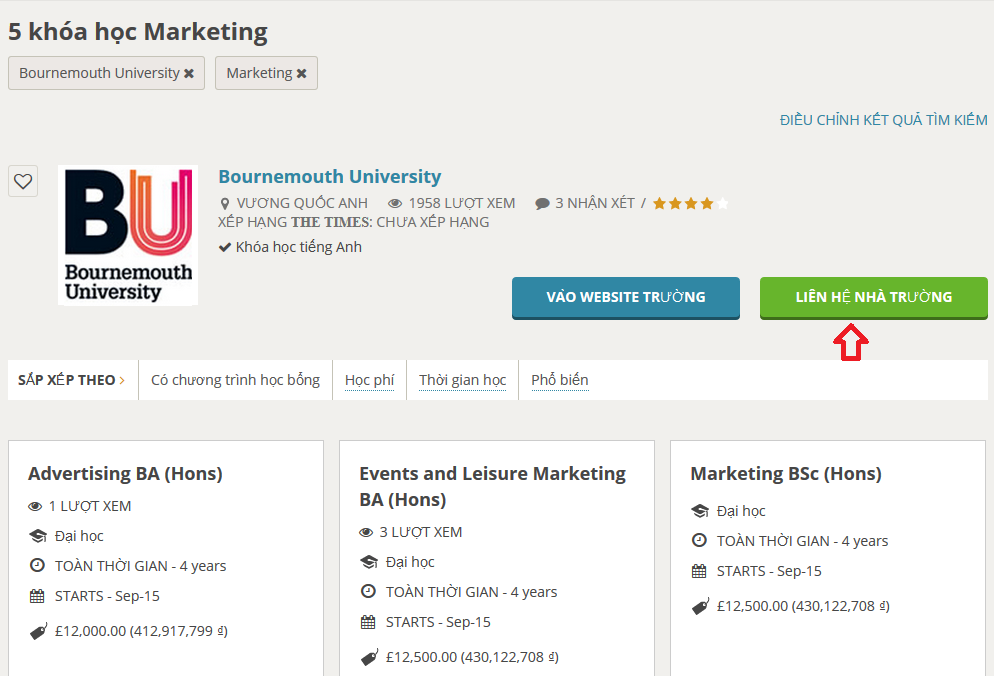Click the location pin icon by VƯƠNG QUỐC ANH
This screenshot has height=676, width=994.
coord(224,204)
